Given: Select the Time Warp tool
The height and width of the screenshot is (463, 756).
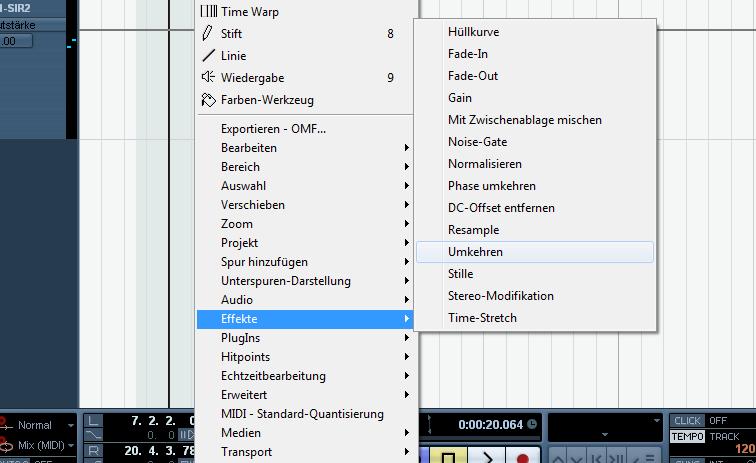Looking at the screenshot, I should click(x=307, y=12).
